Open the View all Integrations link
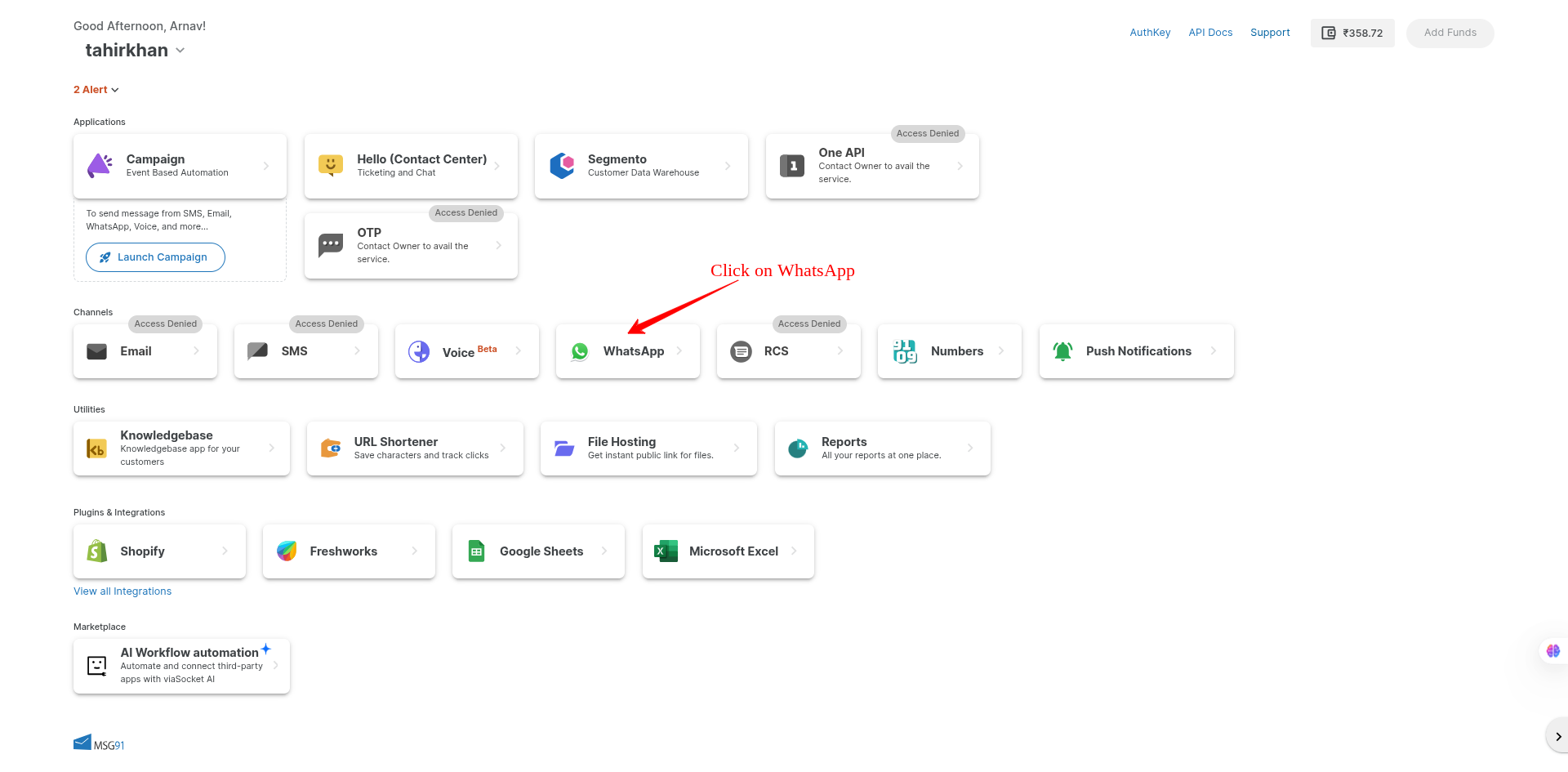The image size is (1568, 772). point(122,591)
